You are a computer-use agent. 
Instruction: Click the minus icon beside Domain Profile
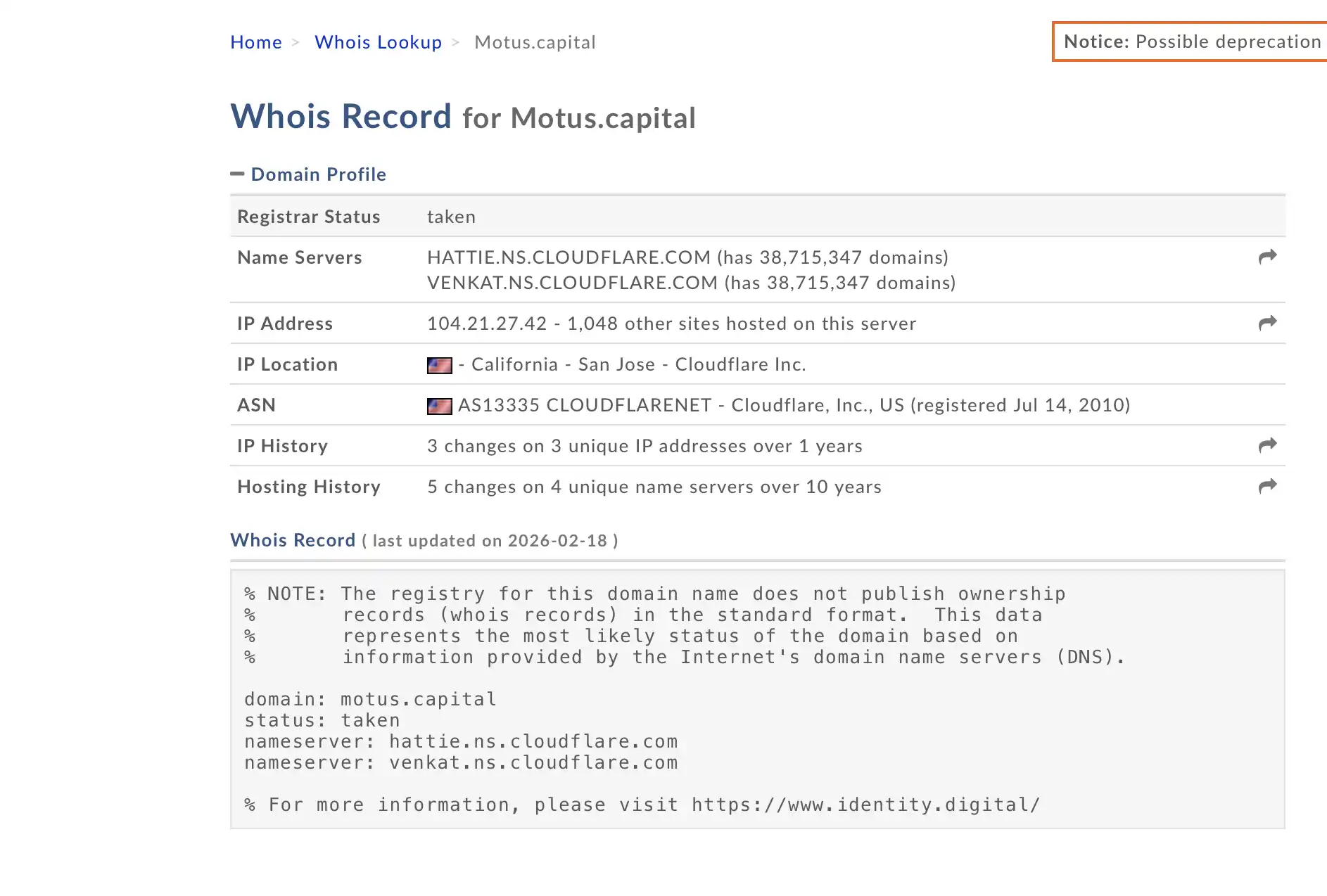[x=237, y=174]
